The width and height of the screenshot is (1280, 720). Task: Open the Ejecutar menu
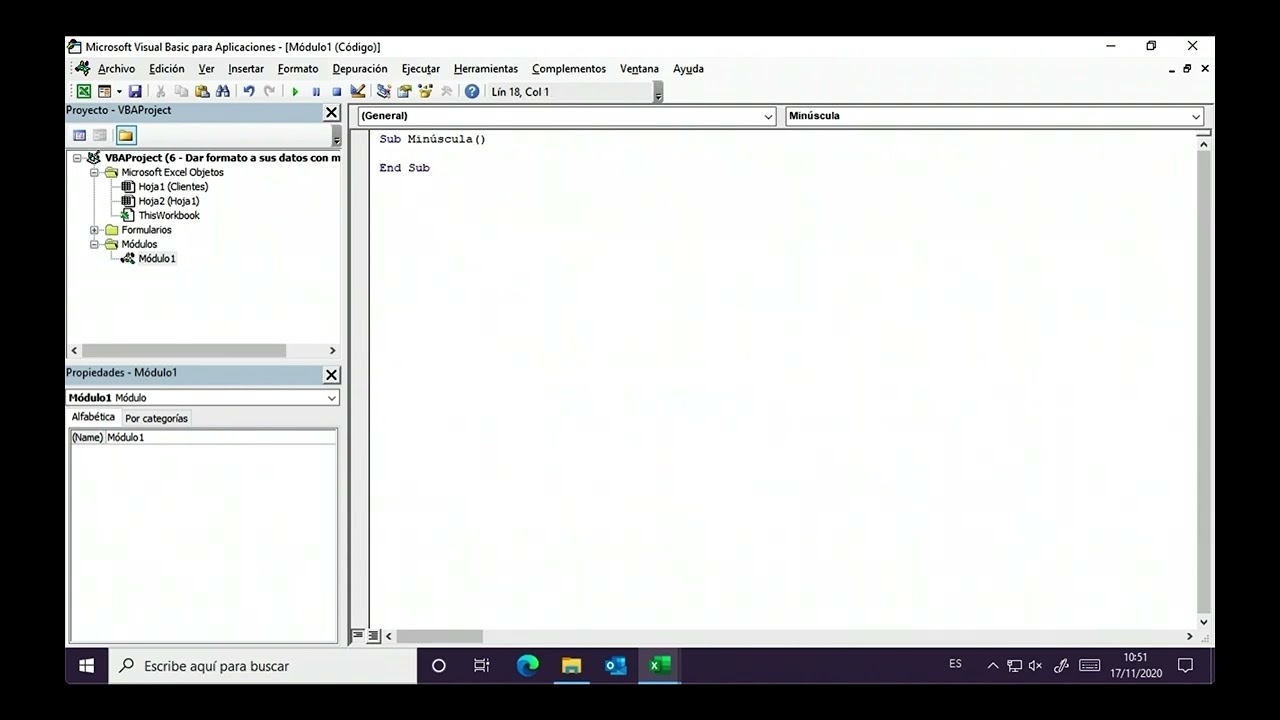pyautogui.click(x=421, y=69)
